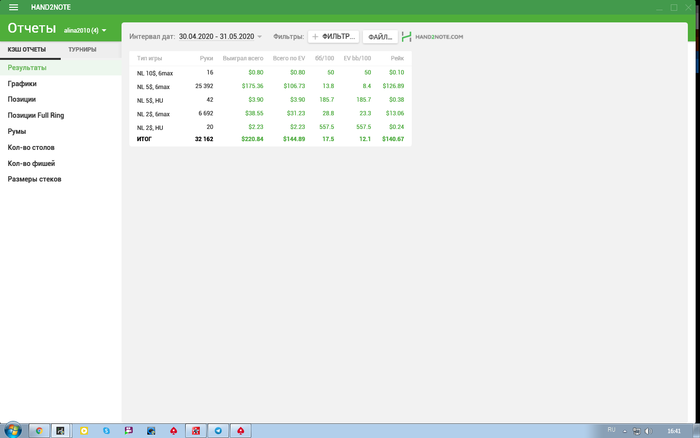Open the Позиции report

[61, 99]
